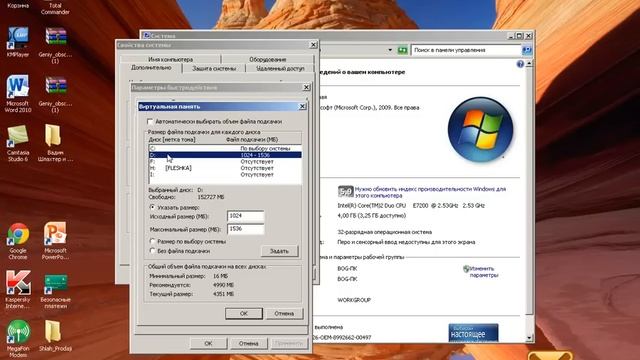Click genuine Microsoft настоящее badge
The height and width of the screenshot is (360, 640).
click(x=473, y=333)
